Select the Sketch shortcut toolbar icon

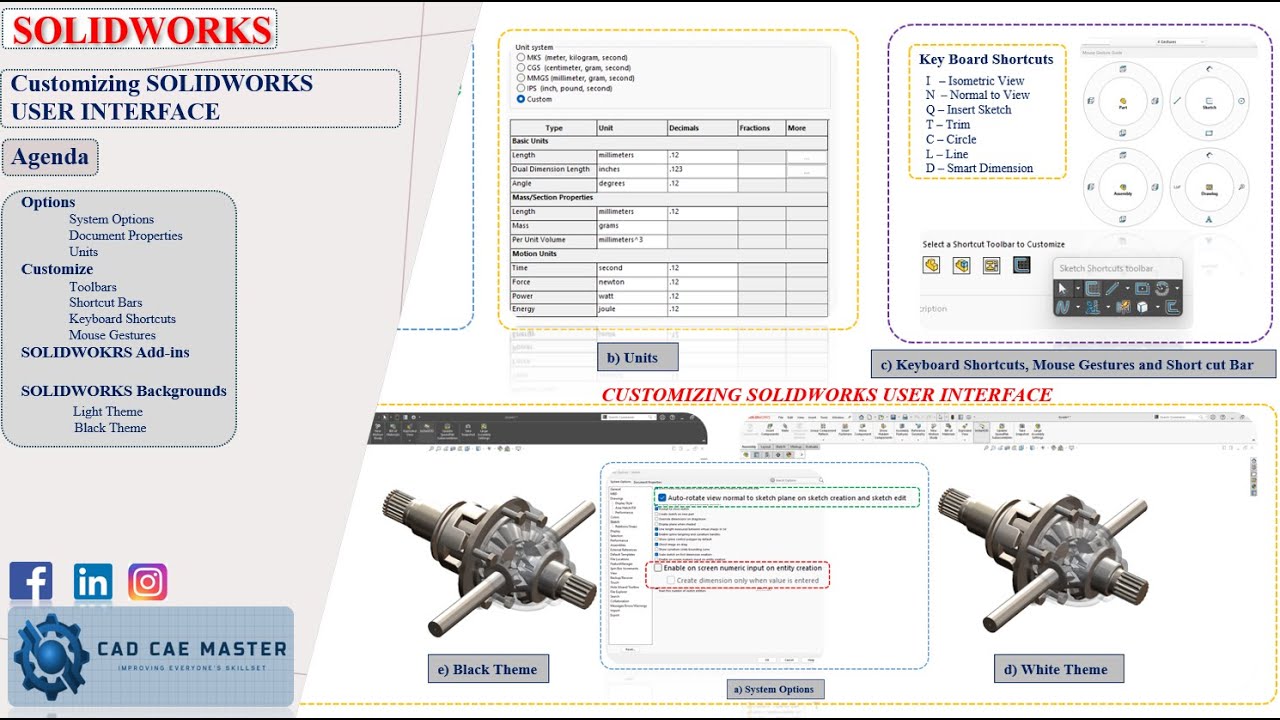pyautogui.click(x=1022, y=265)
